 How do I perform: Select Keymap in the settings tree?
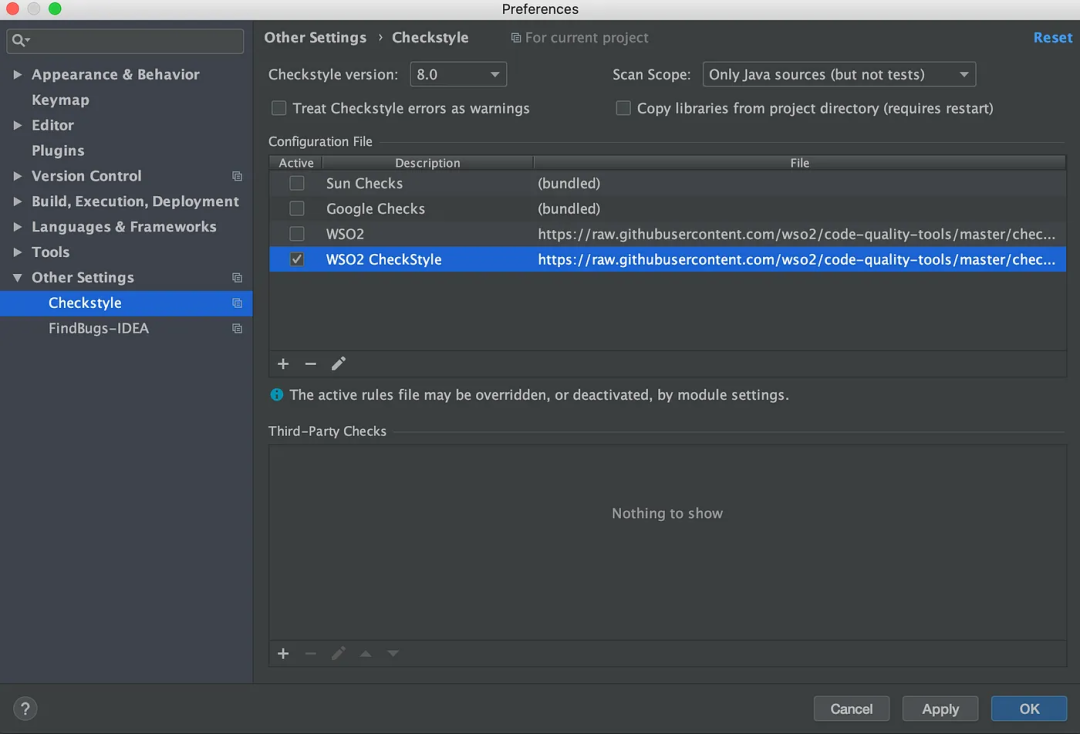(x=61, y=100)
